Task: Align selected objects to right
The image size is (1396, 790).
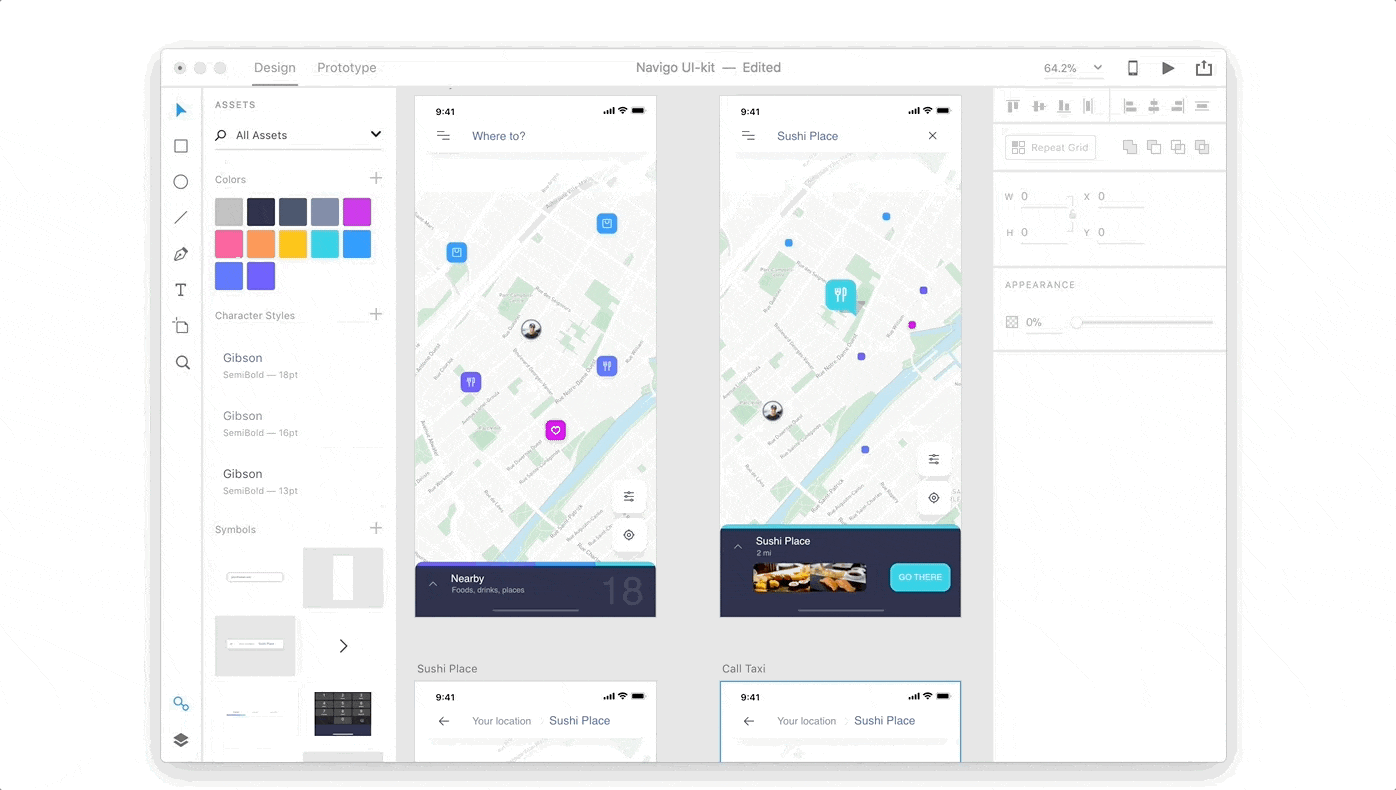Action: (1178, 106)
